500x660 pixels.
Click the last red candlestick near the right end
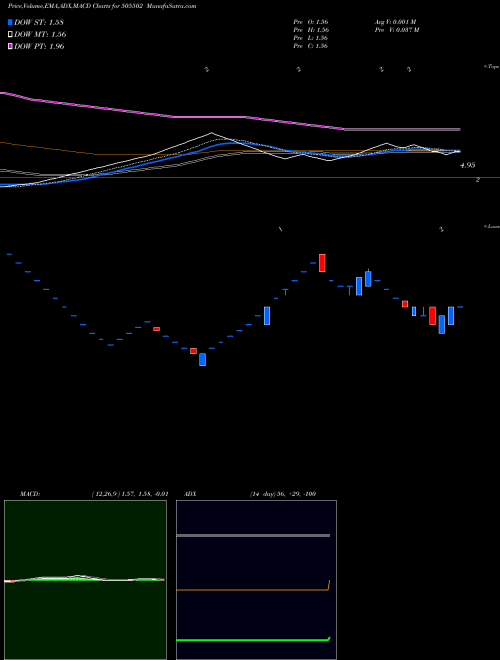point(432,316)
